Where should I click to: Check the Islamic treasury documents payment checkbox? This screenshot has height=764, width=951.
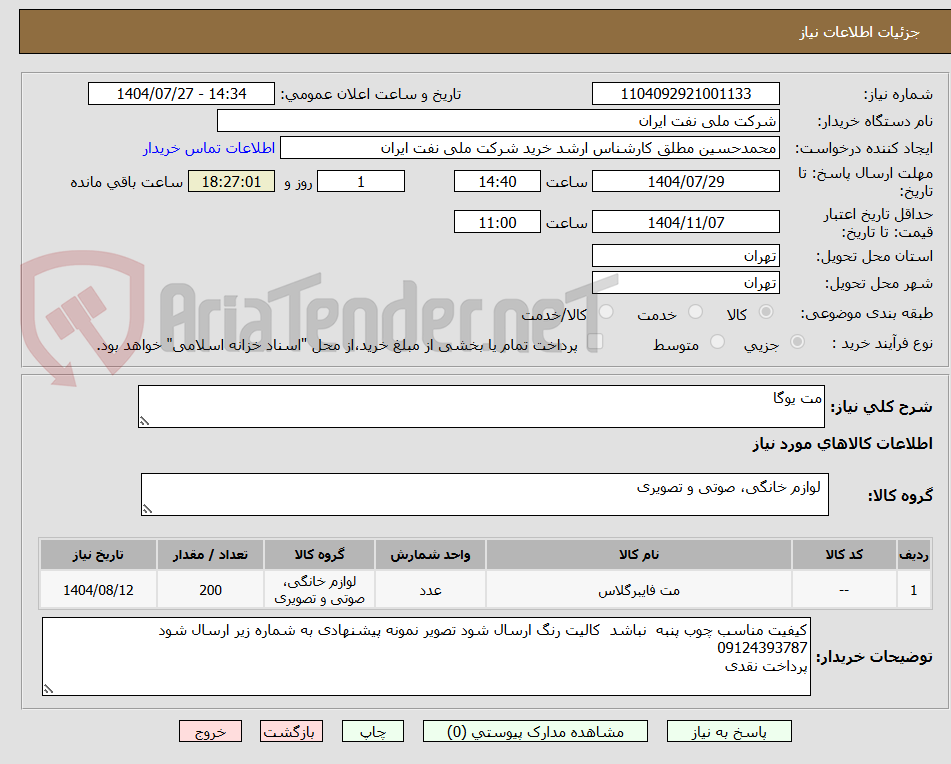(x=596, y=342)
